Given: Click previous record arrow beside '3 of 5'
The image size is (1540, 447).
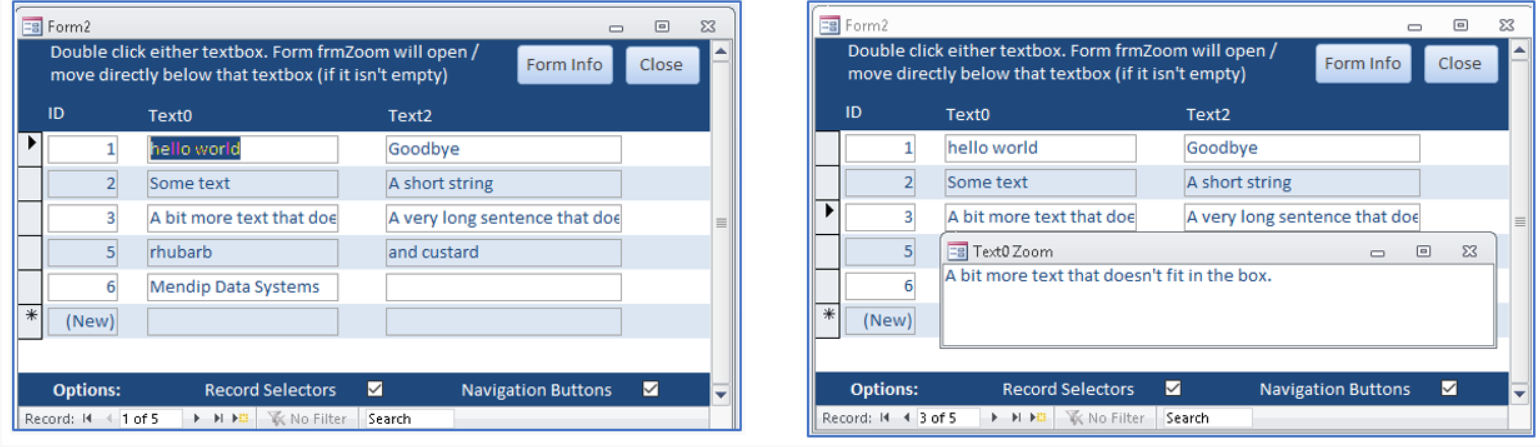Looking at the screenshot, I should tap(907, 419).
